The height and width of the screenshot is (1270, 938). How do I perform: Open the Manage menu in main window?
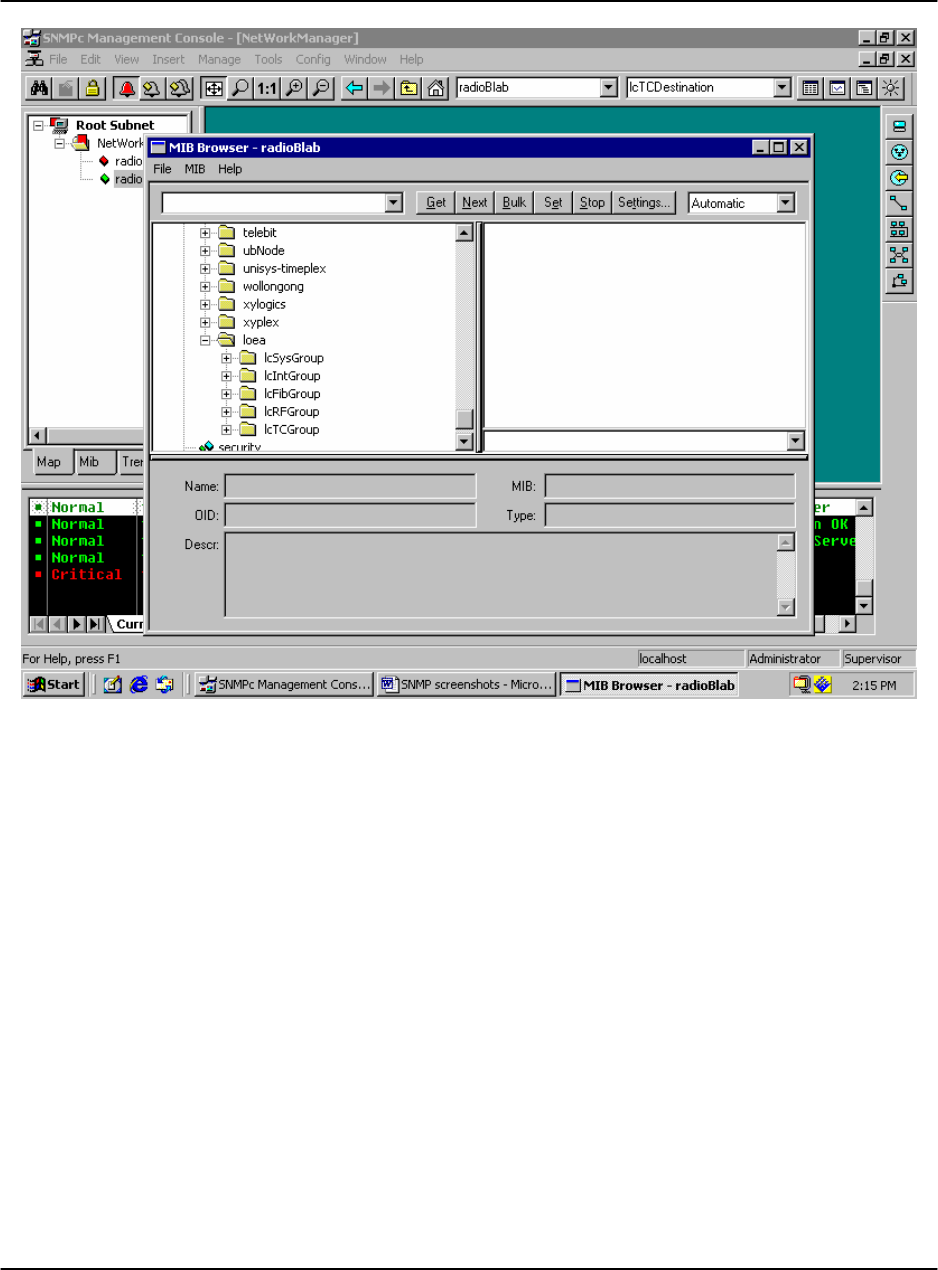click(219, 60)
